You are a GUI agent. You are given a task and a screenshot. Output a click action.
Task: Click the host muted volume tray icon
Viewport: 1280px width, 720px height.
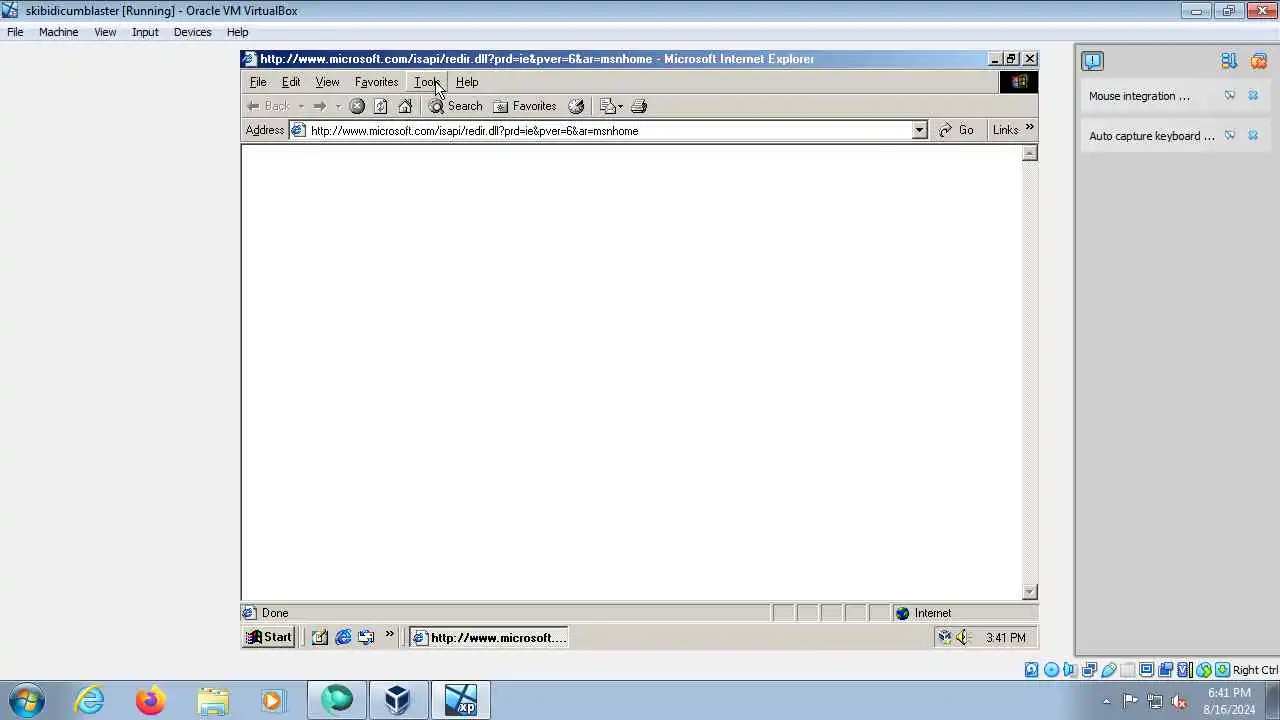pos(1180,701)
